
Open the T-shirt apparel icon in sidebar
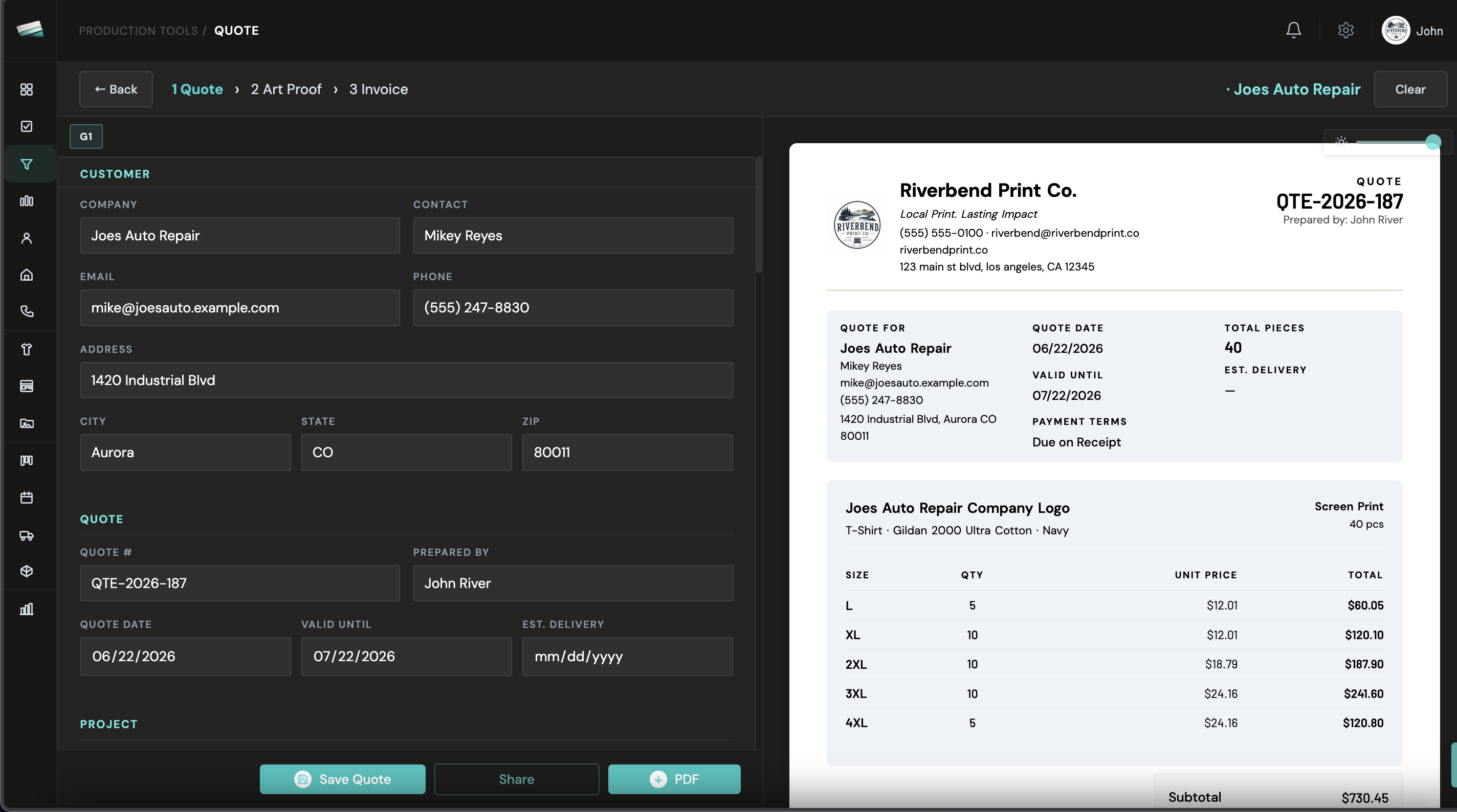tap(27, 349)
